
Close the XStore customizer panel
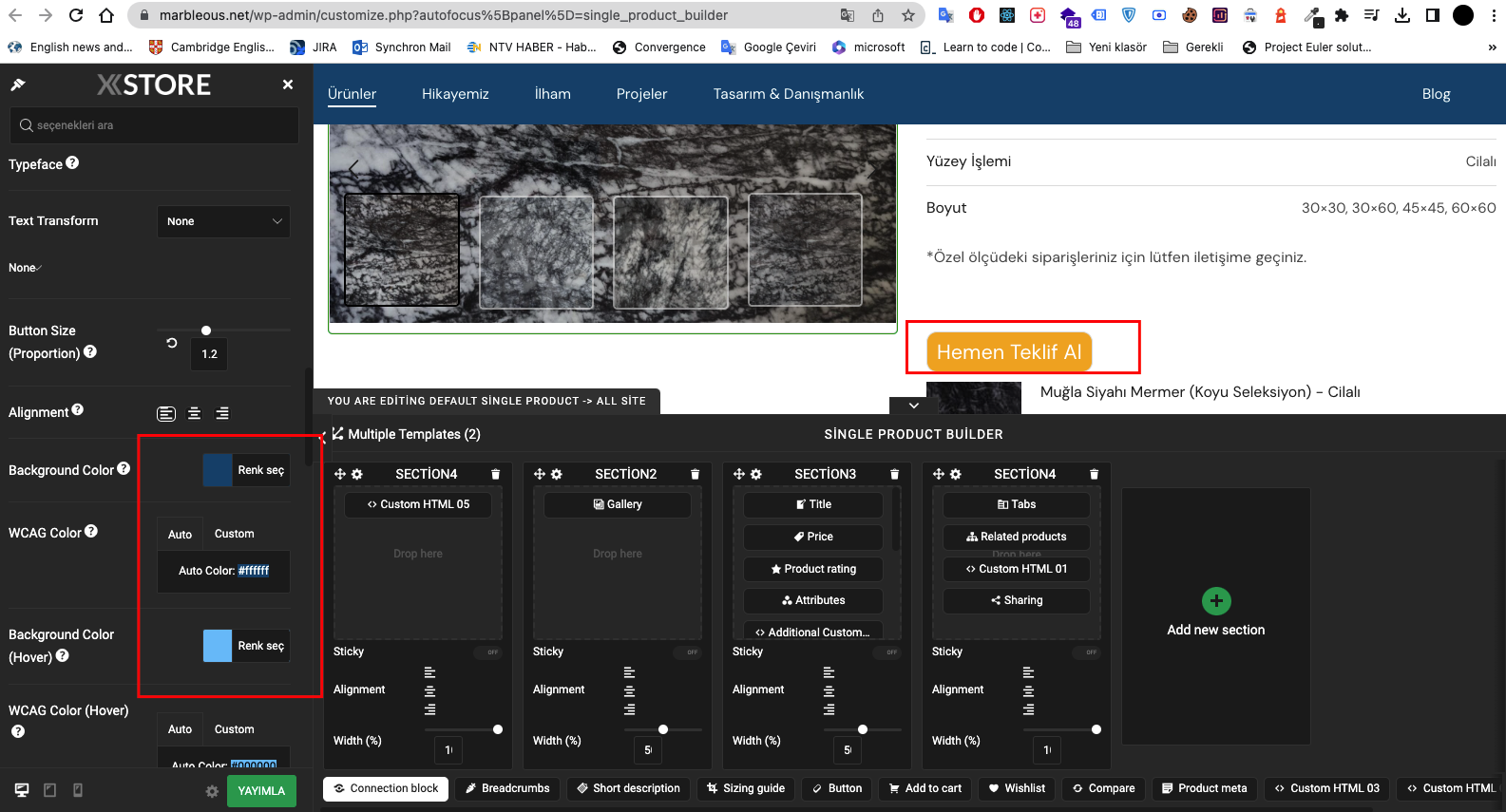click(x=288, y=85)
